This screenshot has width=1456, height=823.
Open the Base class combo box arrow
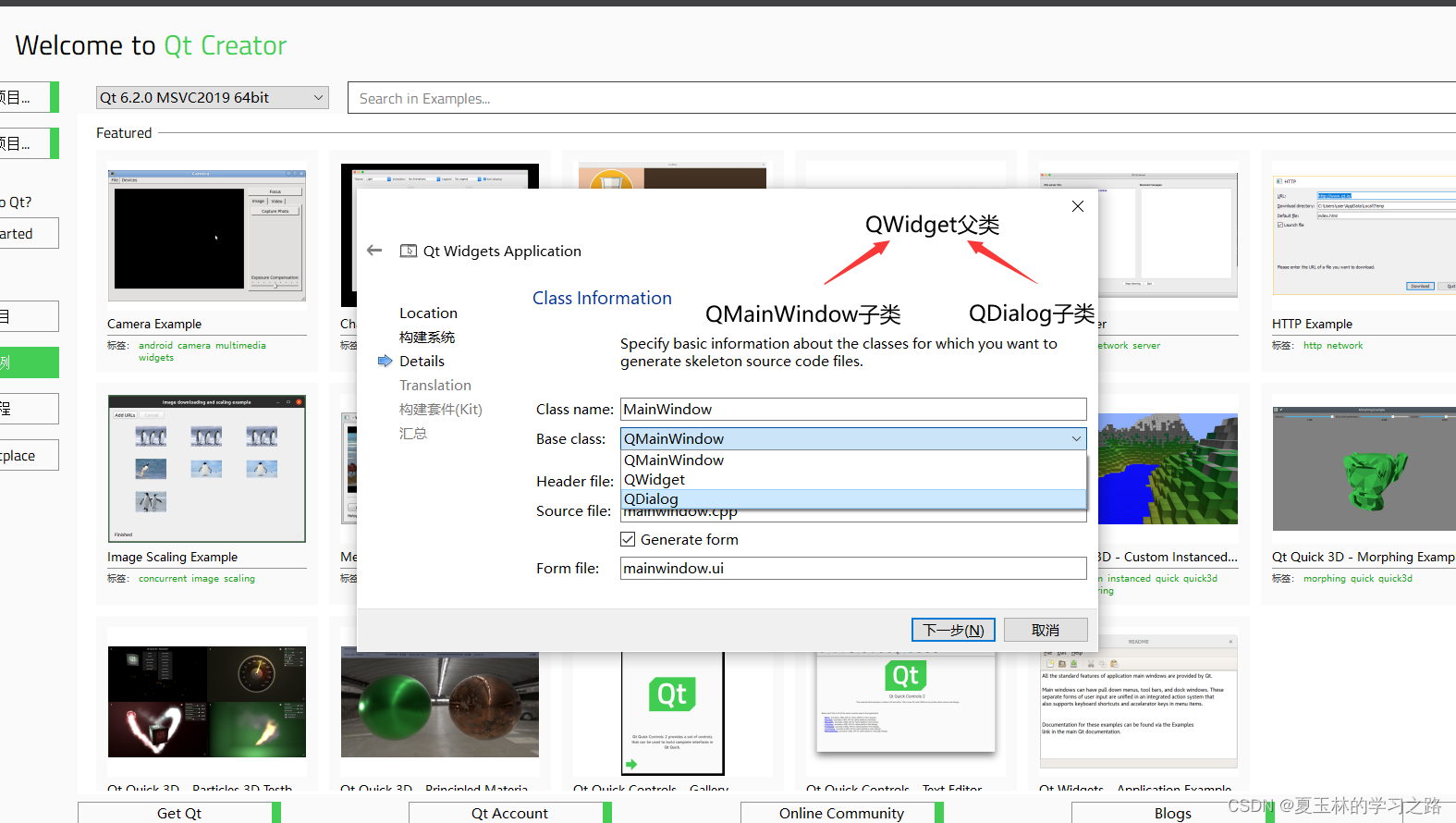coord(1076,438)
